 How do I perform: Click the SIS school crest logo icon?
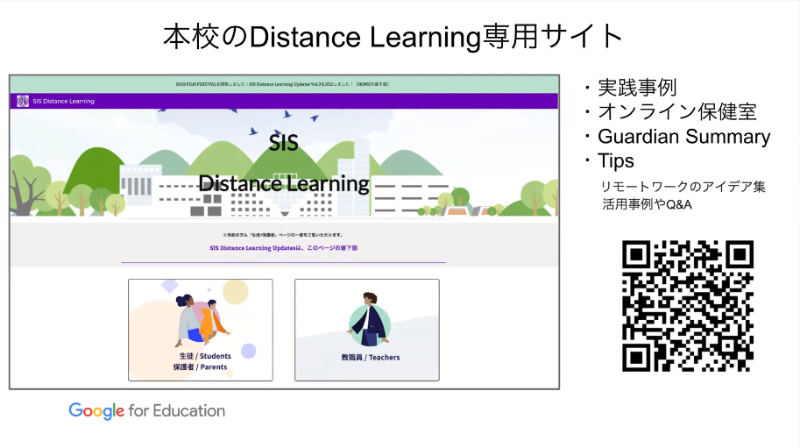(x=22, y=101)
